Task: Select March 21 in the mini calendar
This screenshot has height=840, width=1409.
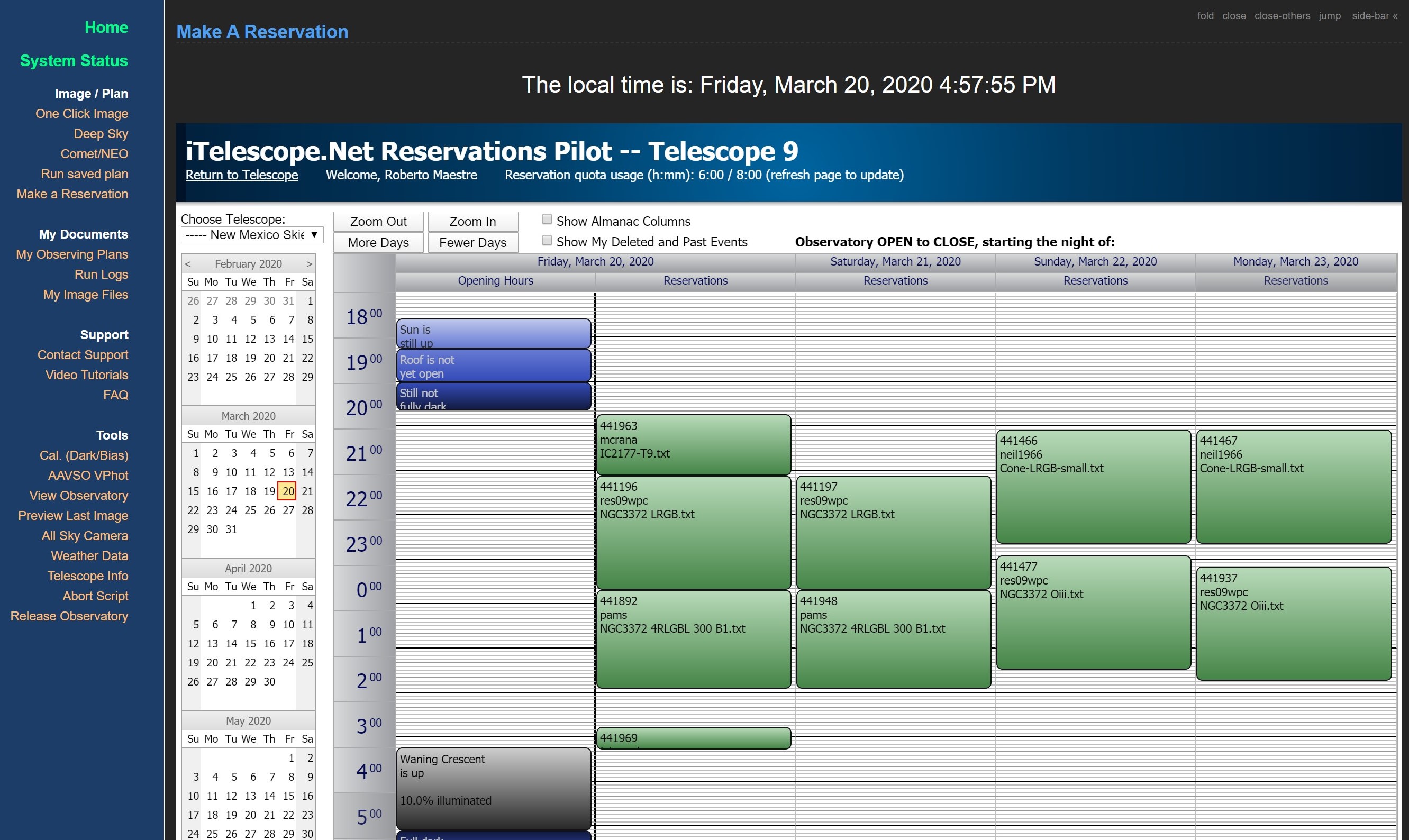Action: point(307,491)
